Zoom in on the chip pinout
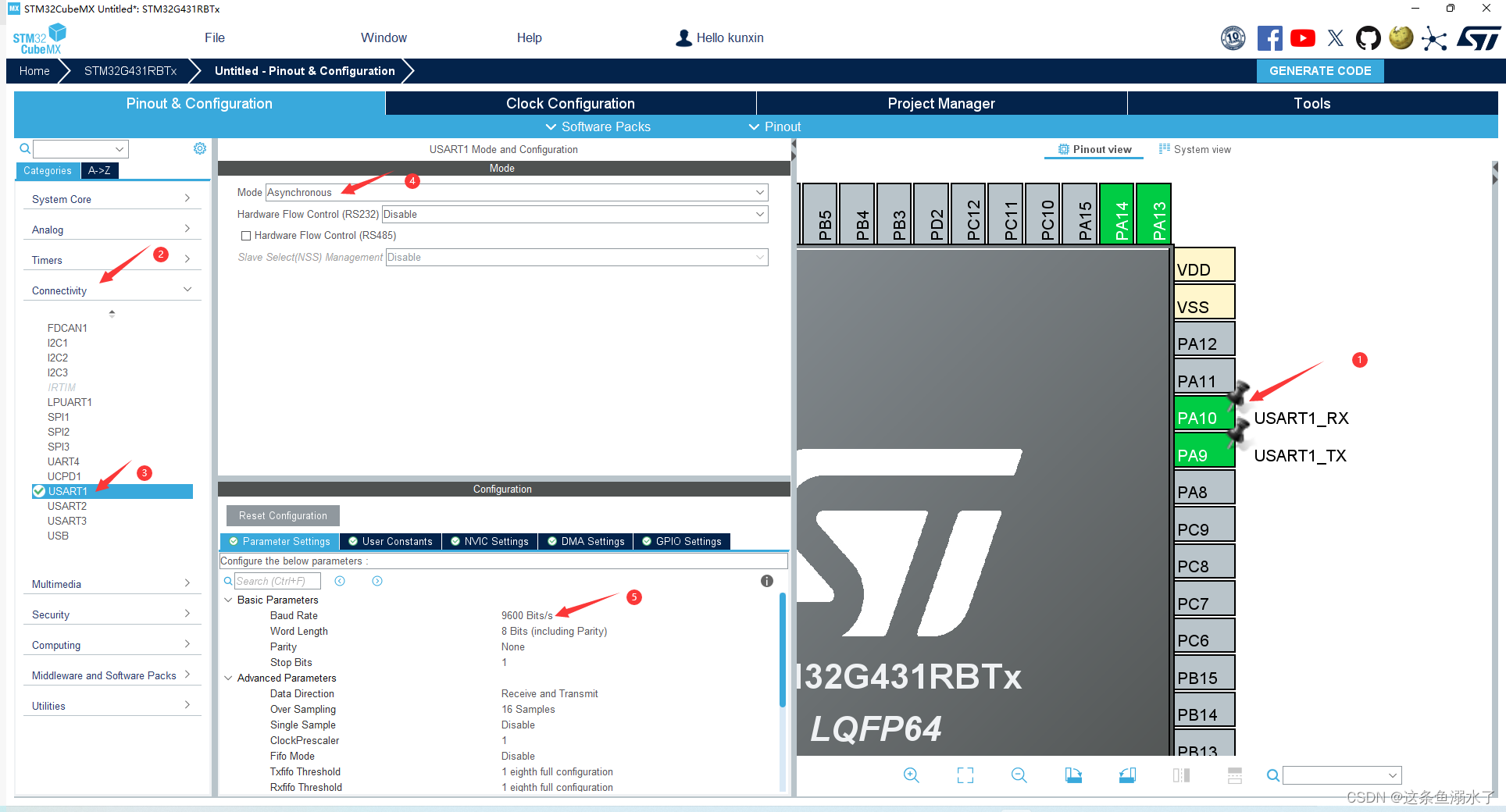Viewport: 1506px width, 812px height. [911, 775]
